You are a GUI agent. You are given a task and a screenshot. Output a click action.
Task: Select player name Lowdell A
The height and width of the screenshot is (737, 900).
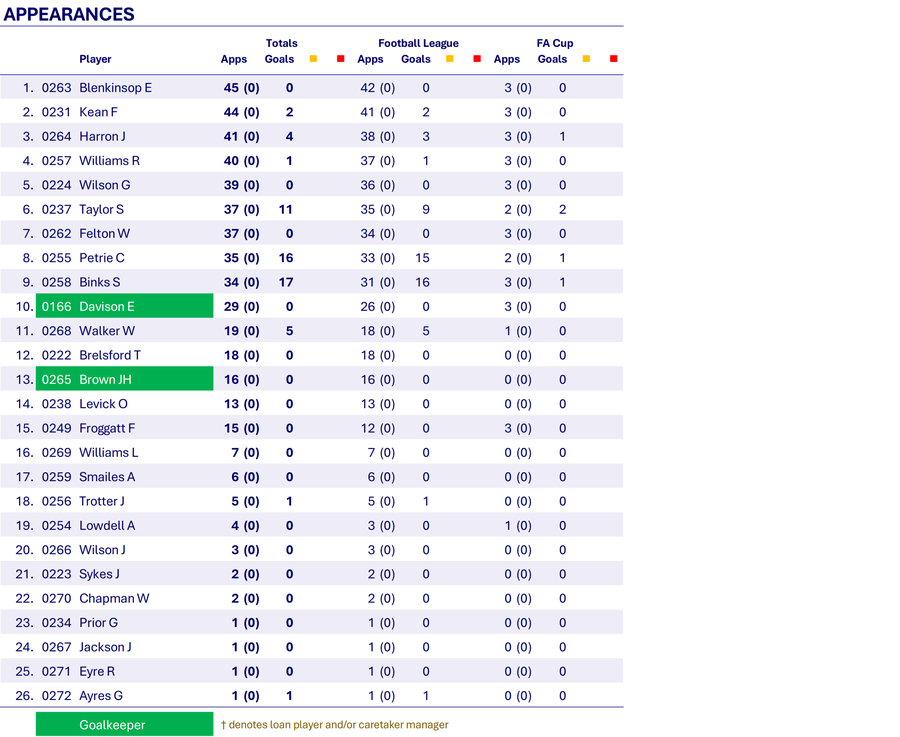click(x=107, y=525)
